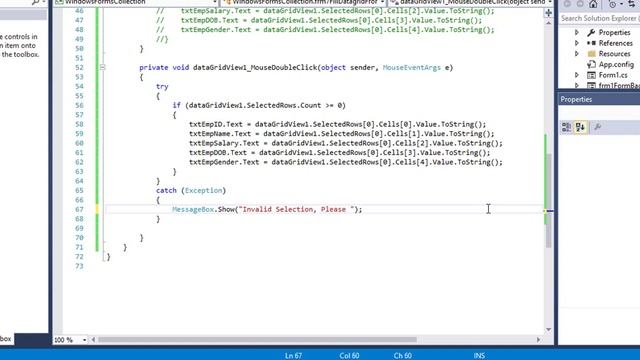640x360 pixels.
Task: Click line number 52 in the margin
Action: tap(79, 68)
